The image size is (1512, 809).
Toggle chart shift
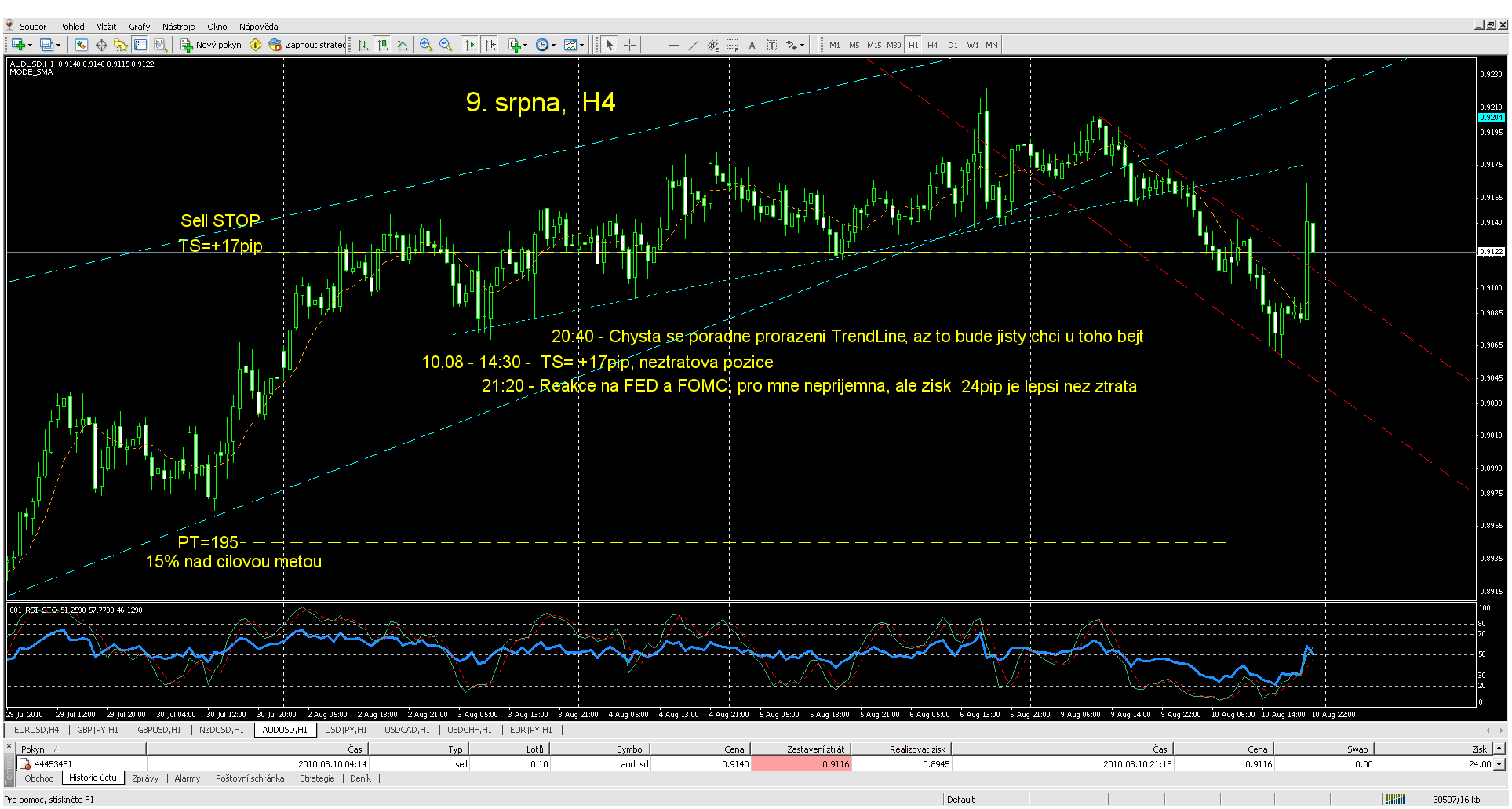pyautogui.click(x=490, y=45)
